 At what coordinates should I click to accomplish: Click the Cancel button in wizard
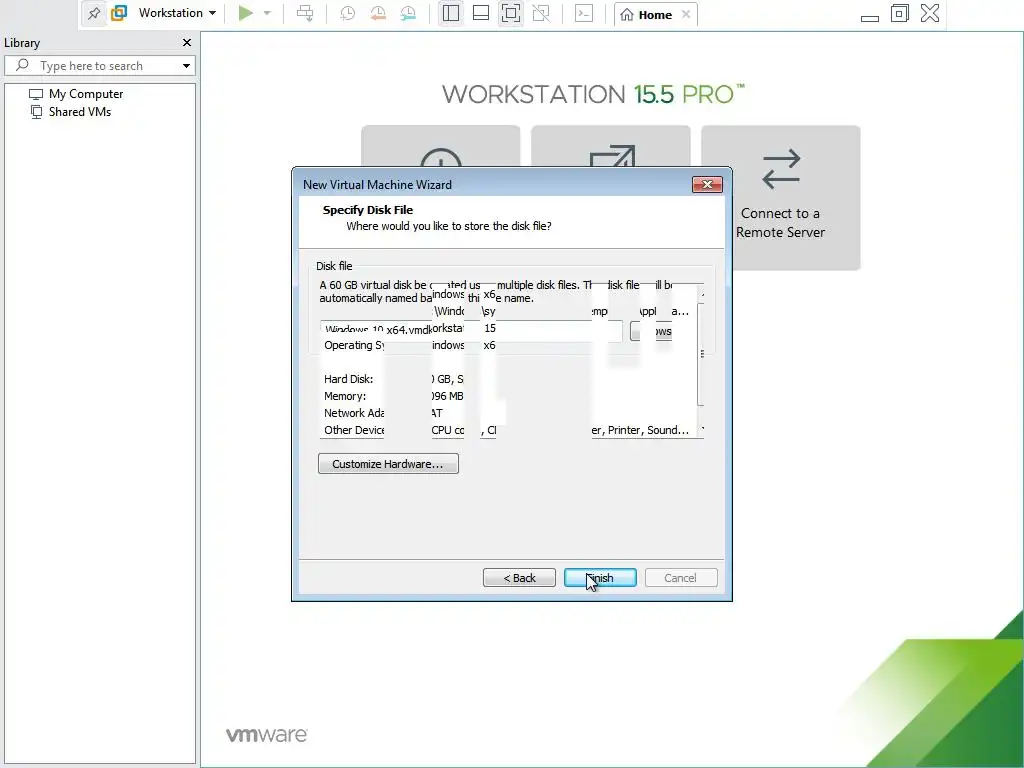681,578
